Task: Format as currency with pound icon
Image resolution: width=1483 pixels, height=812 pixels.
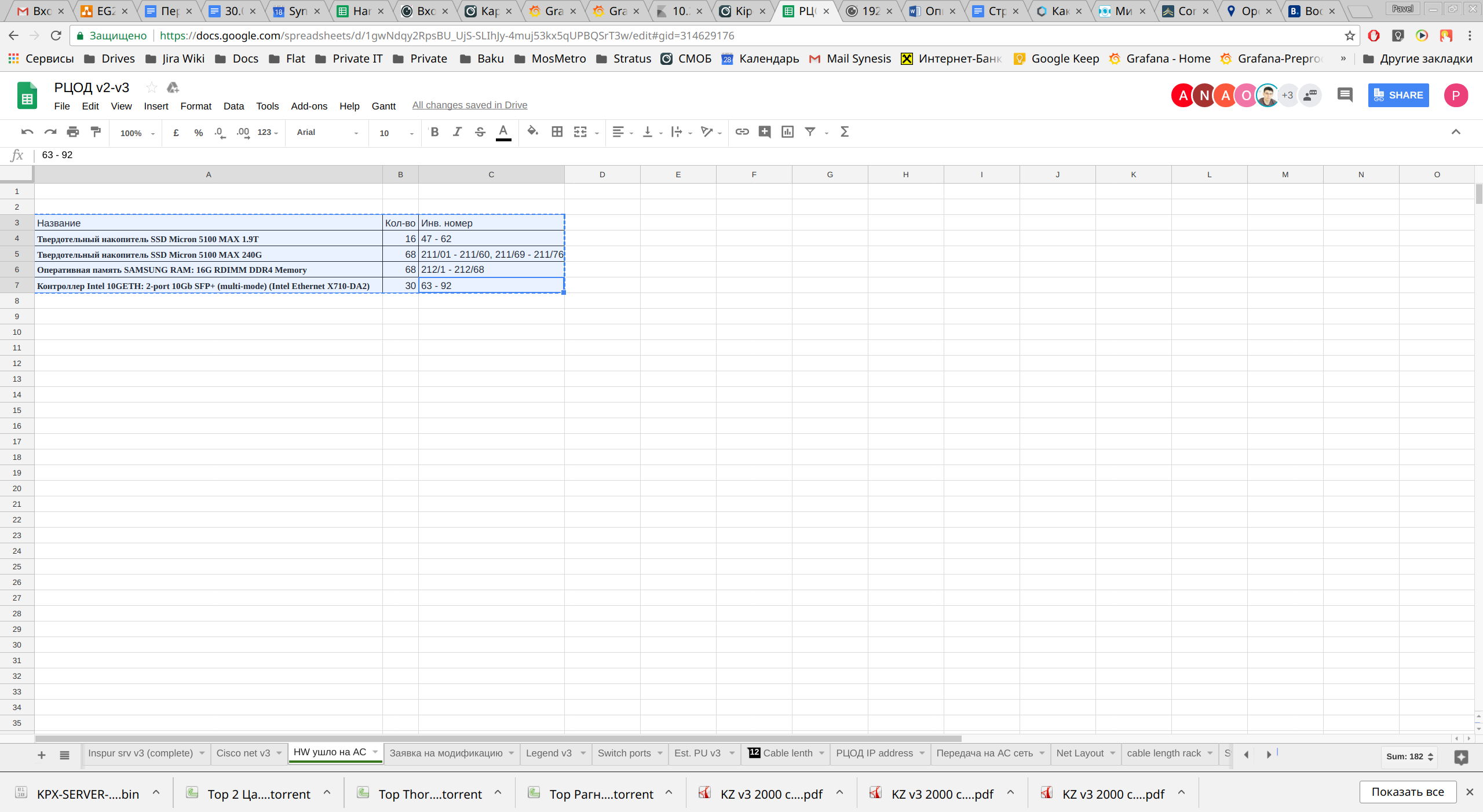Action: (x=176, y=133)
